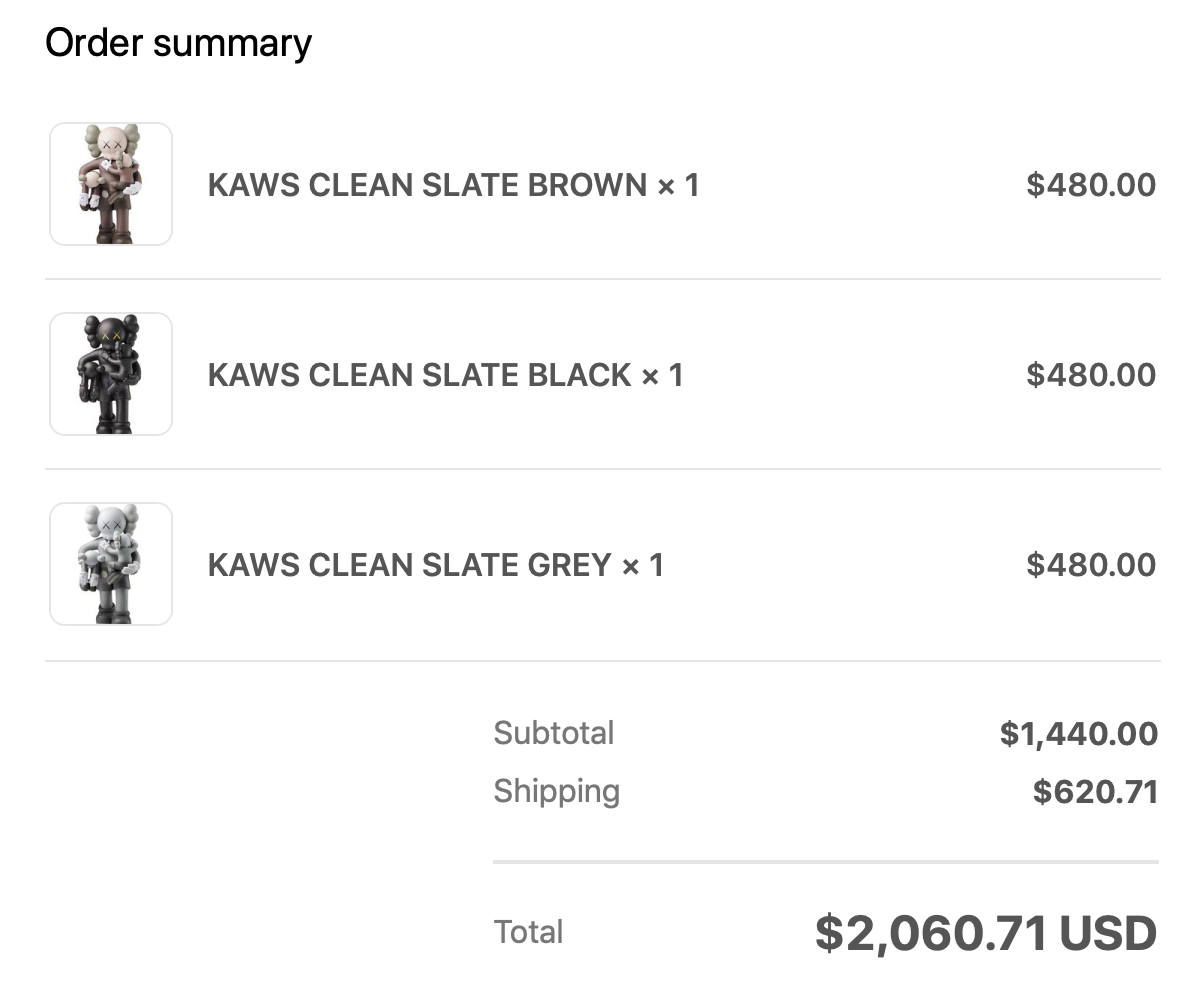The width and height of the screenshot is (1194, 1000).
Task: Click the grey item's $480.00 price
Action: coord(1090,565)
